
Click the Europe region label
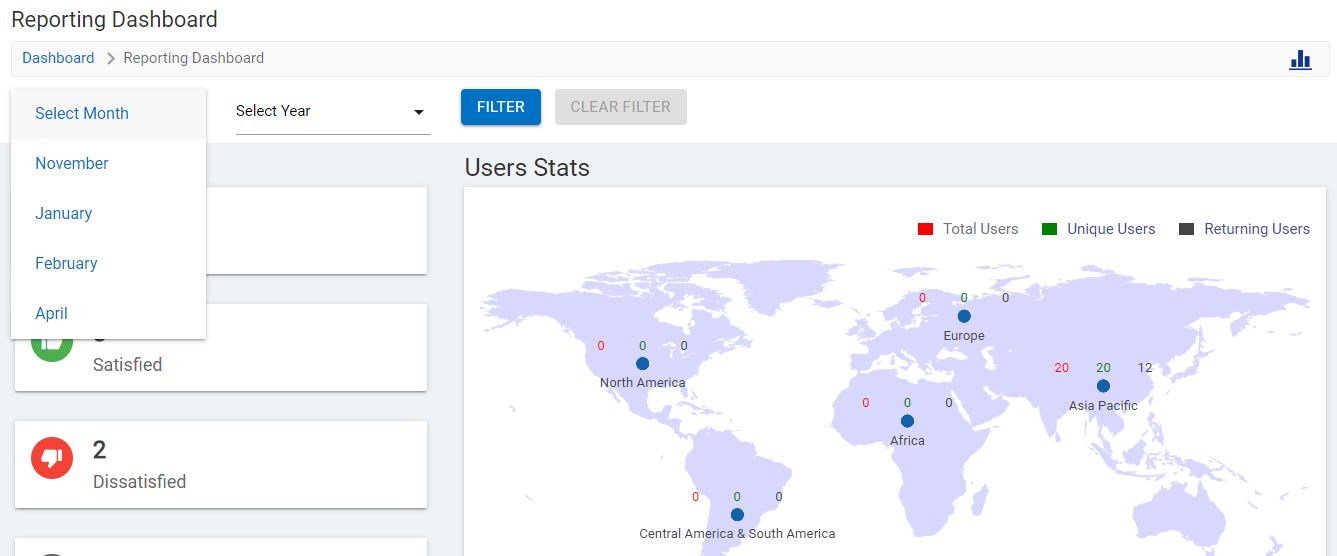(964, 336)
